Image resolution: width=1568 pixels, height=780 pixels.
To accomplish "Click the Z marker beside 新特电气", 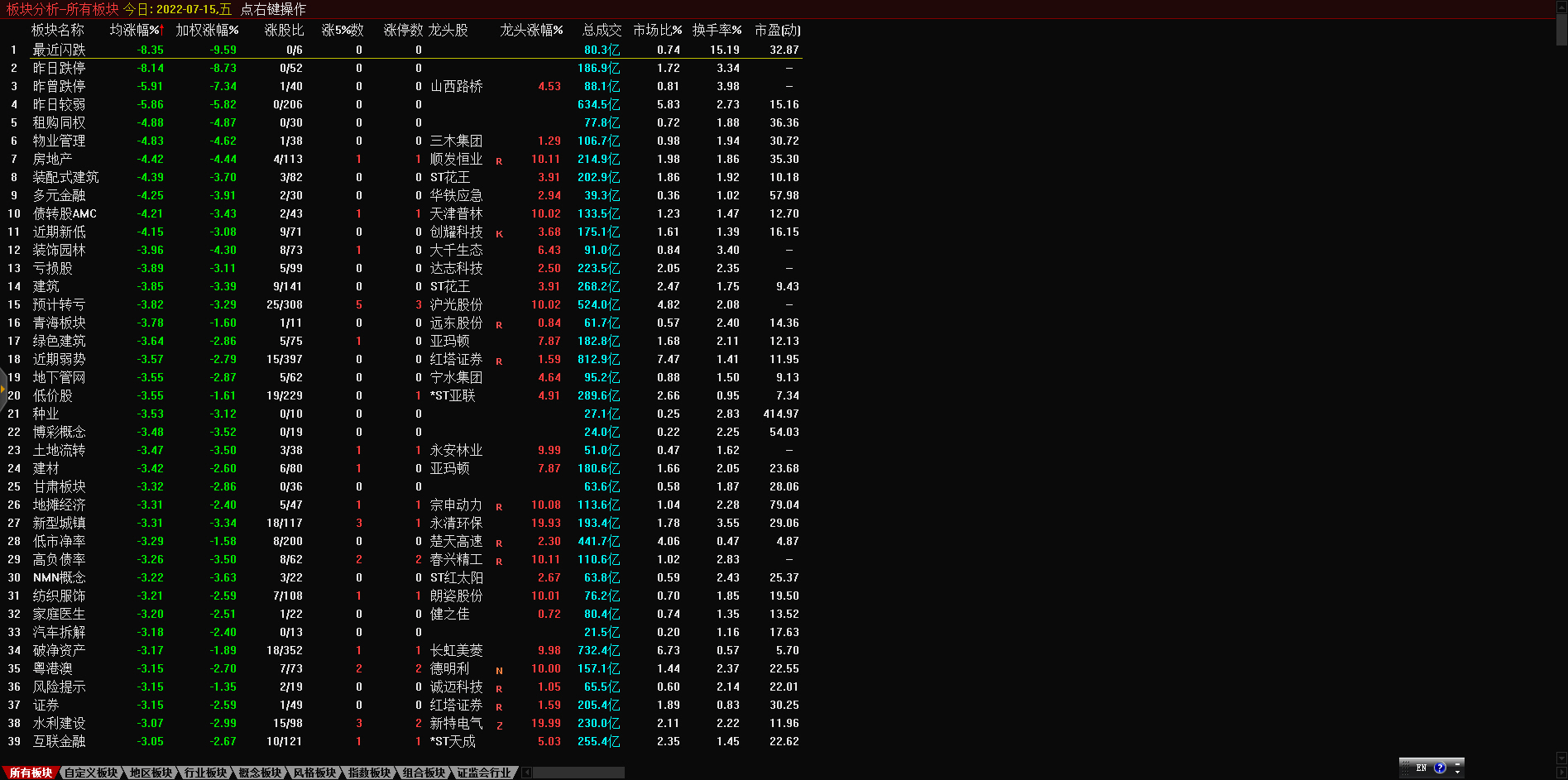I will click(499, 725).
